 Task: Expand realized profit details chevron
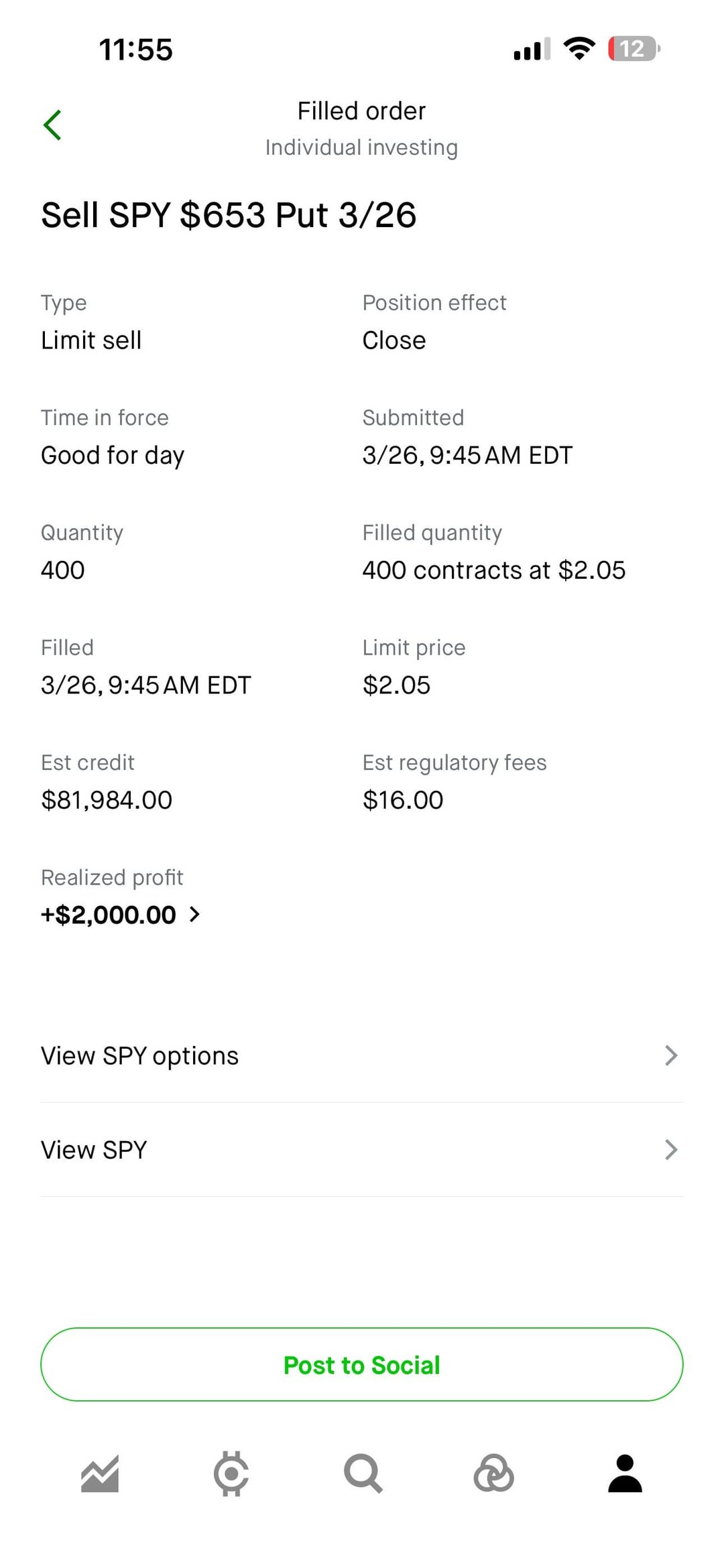click(x=194, y=915)
